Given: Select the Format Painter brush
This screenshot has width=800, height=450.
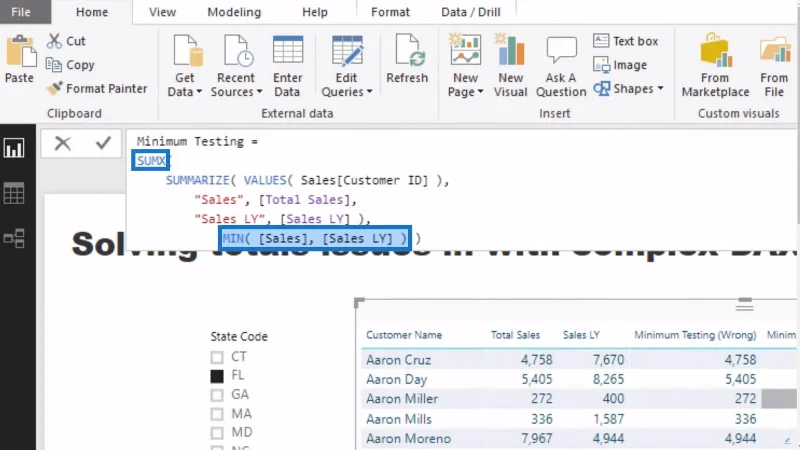Looking at the screenshot, I should click(x=54, y=88).
